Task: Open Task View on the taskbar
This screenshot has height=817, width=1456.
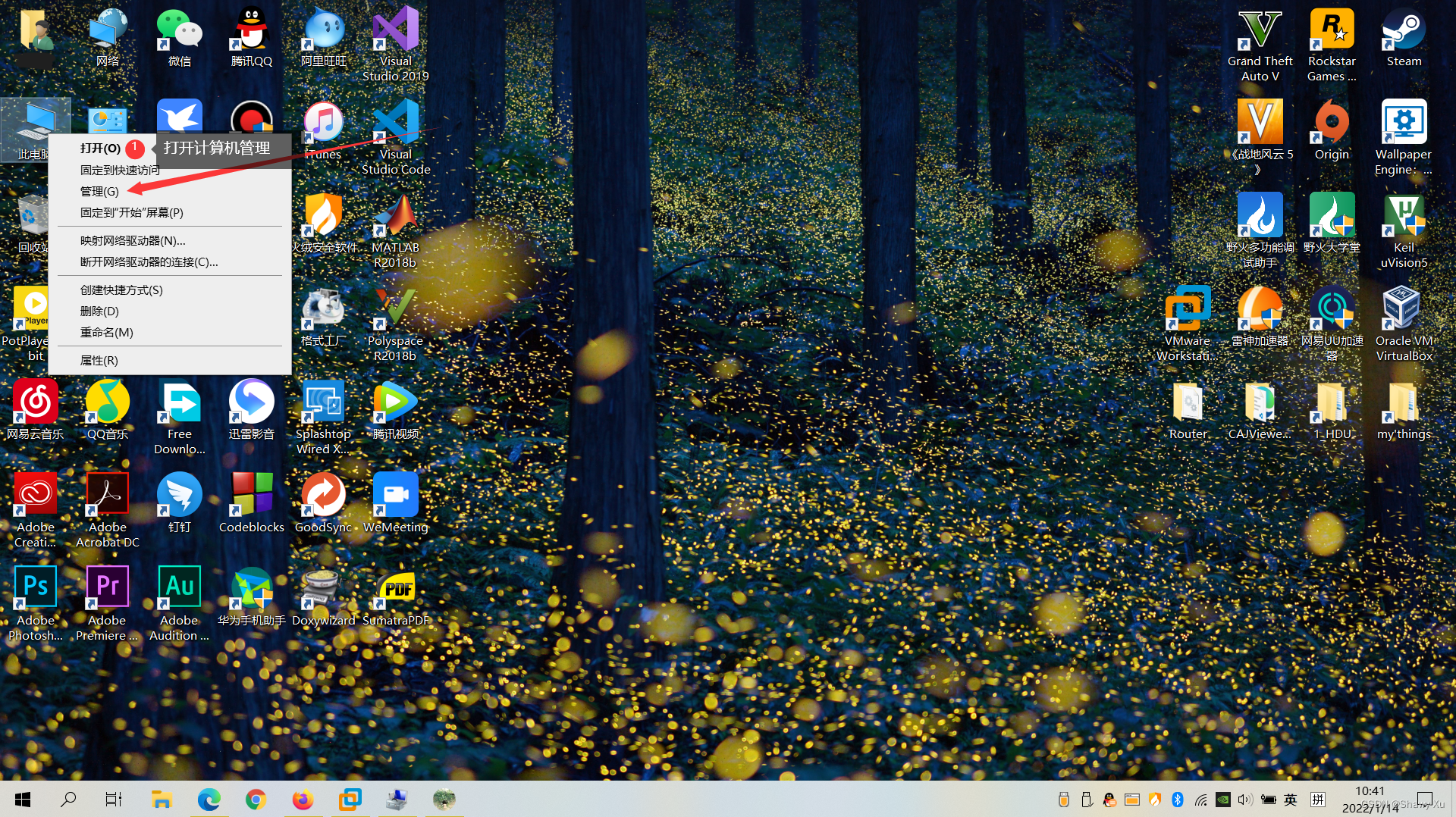Action: [114, 799]
